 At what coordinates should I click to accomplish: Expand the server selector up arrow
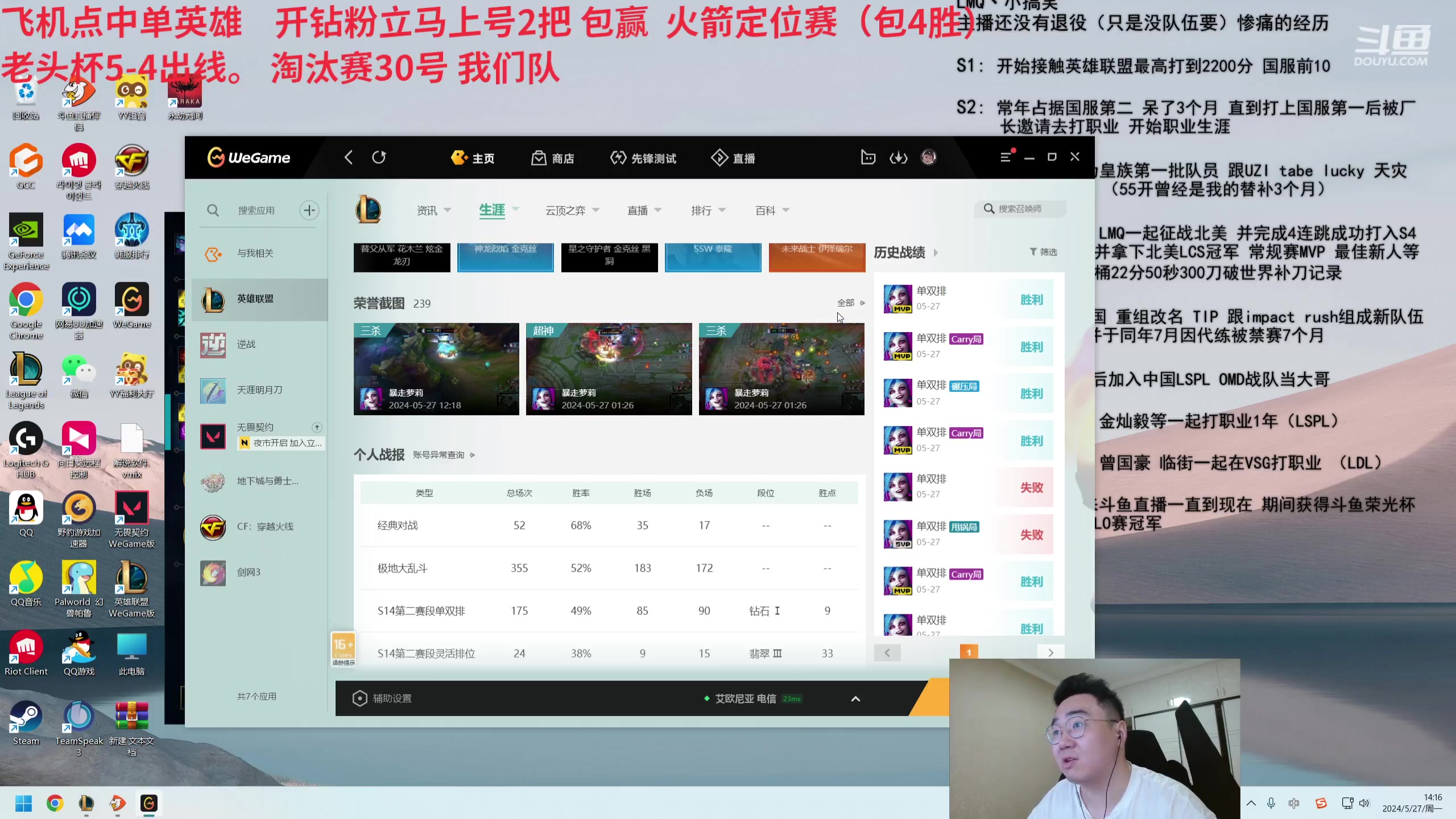(x=855, y=699)
